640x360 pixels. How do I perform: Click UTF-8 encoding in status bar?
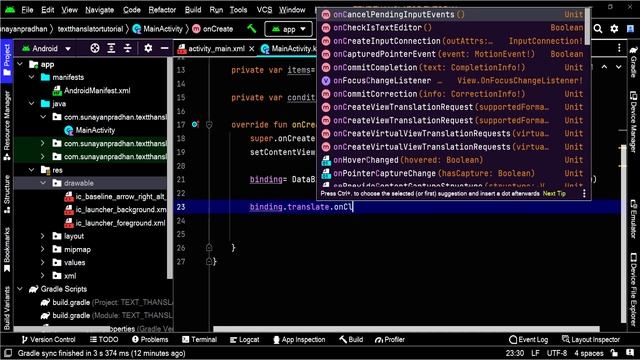[557, 353]
